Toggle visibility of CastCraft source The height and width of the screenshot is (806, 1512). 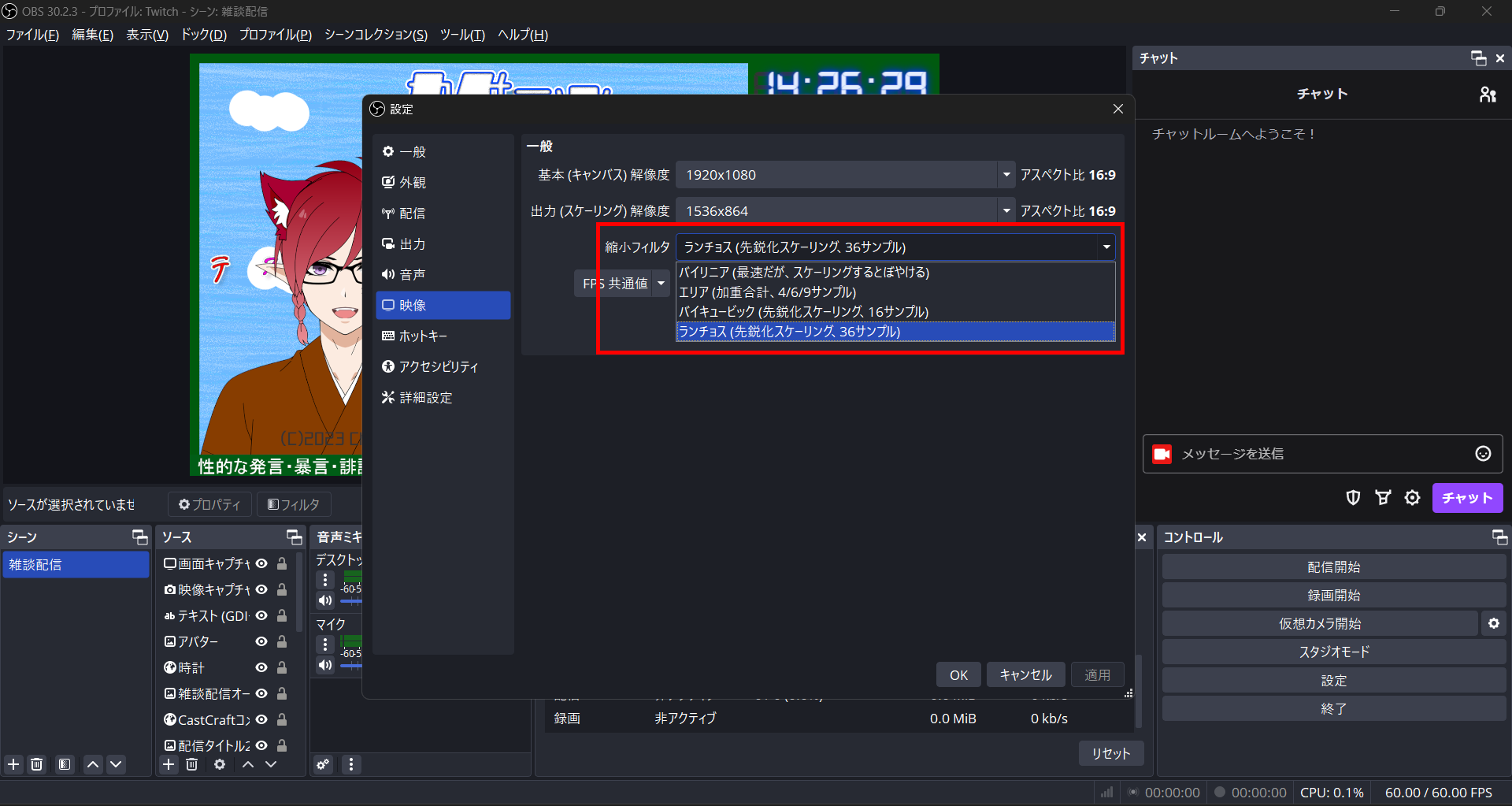coord(261,719)
